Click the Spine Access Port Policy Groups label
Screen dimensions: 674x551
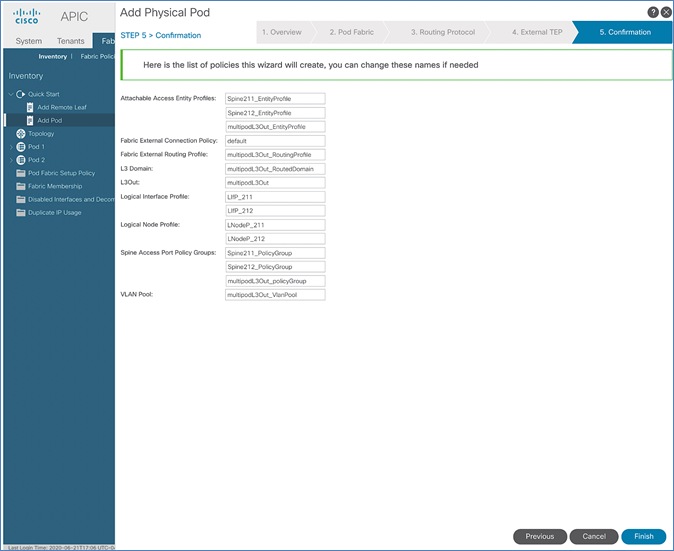click(168, 252)
